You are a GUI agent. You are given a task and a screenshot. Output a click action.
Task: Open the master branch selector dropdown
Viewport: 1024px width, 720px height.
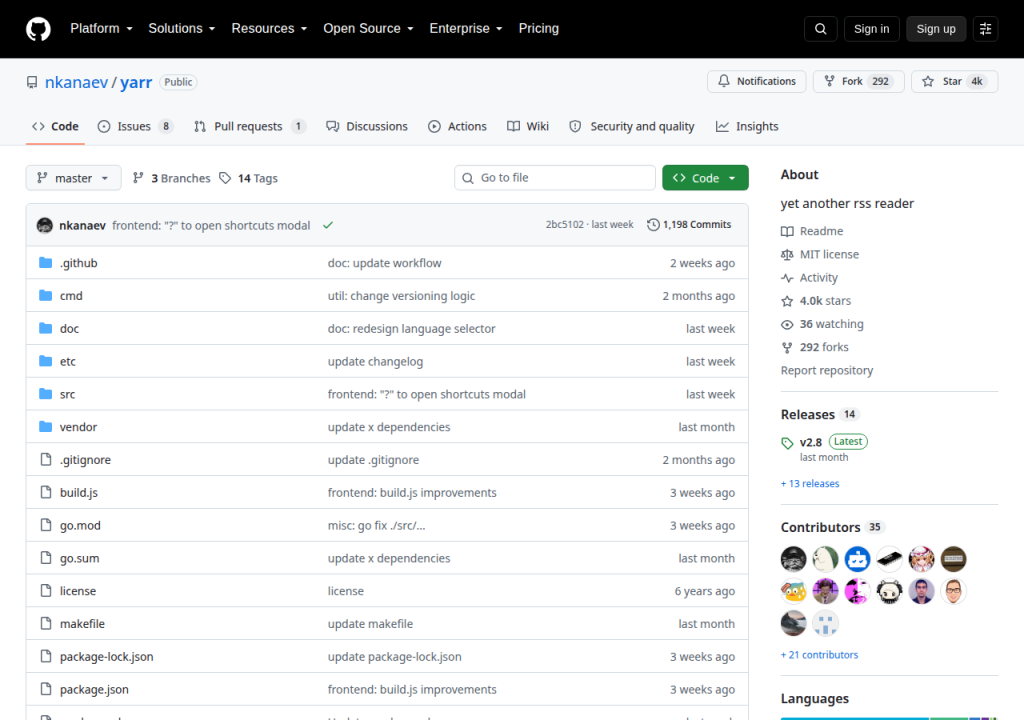click(73, 178)
